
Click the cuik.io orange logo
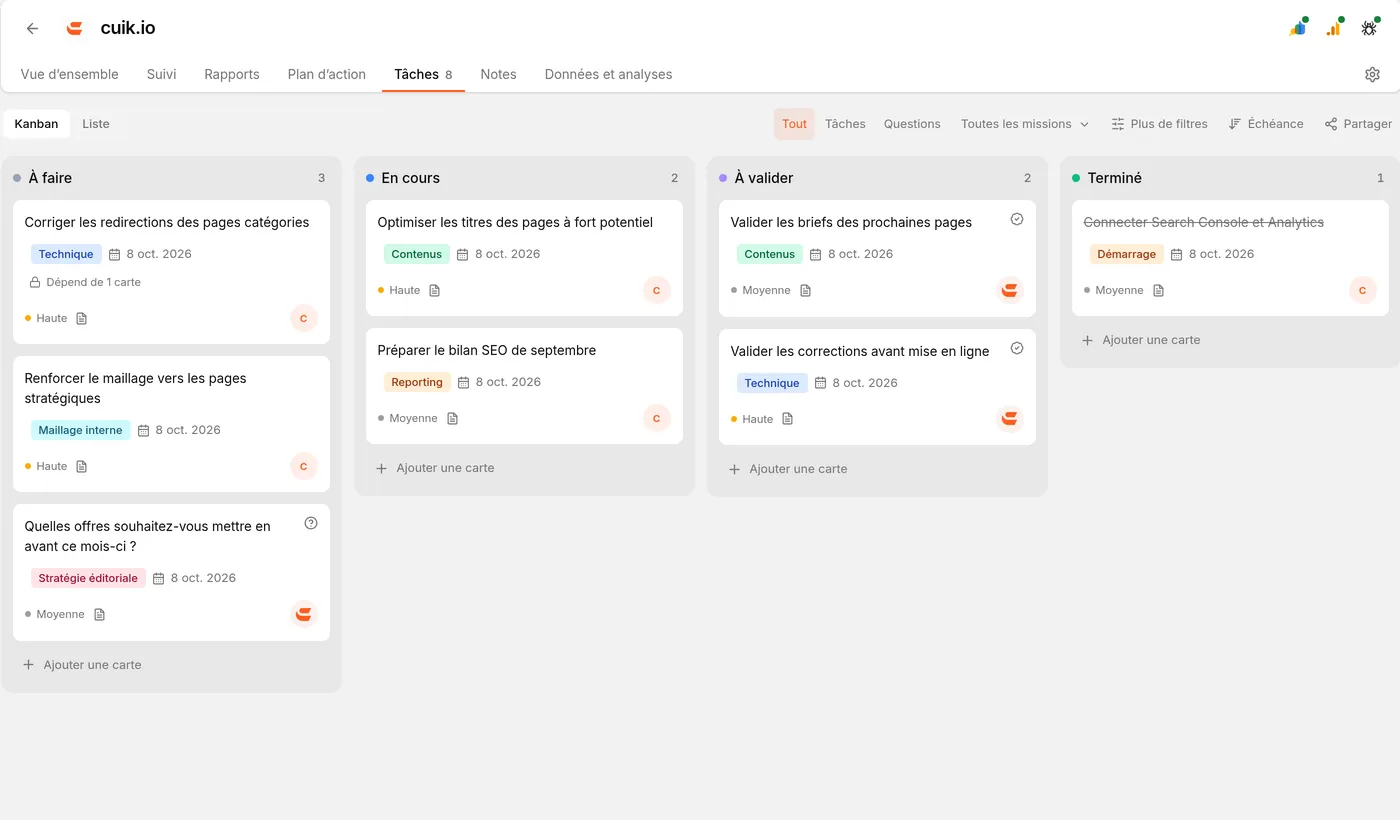coord(74,28)
